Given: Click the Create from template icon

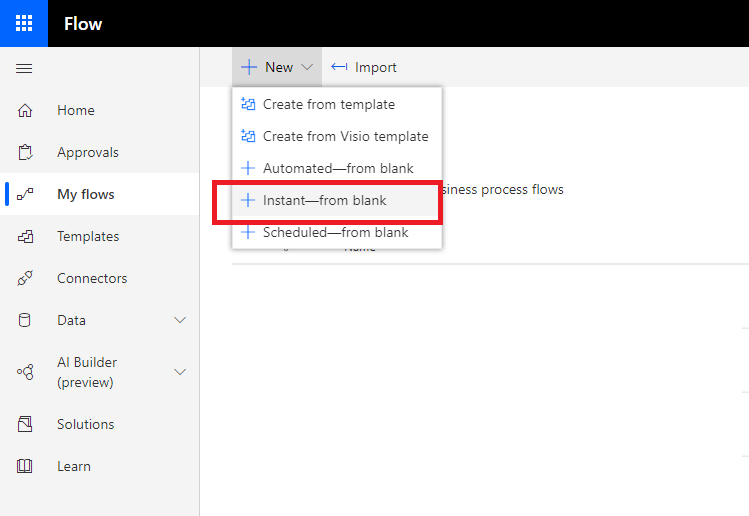Looking at the screenshot, I should point(248,104).
